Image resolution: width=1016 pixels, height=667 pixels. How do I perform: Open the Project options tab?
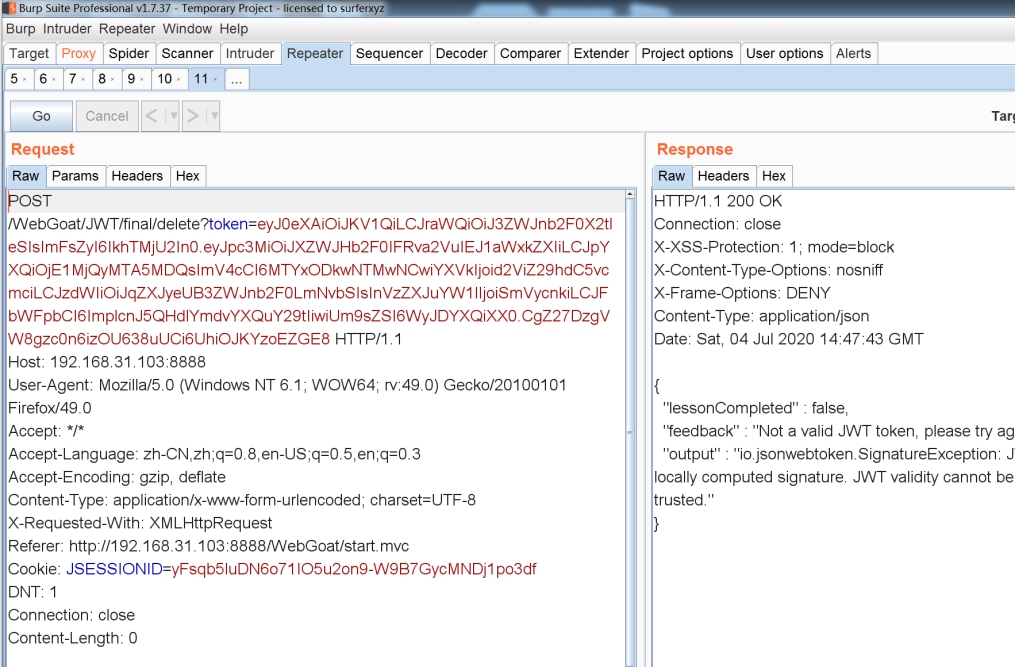click(x=687, y=53)
